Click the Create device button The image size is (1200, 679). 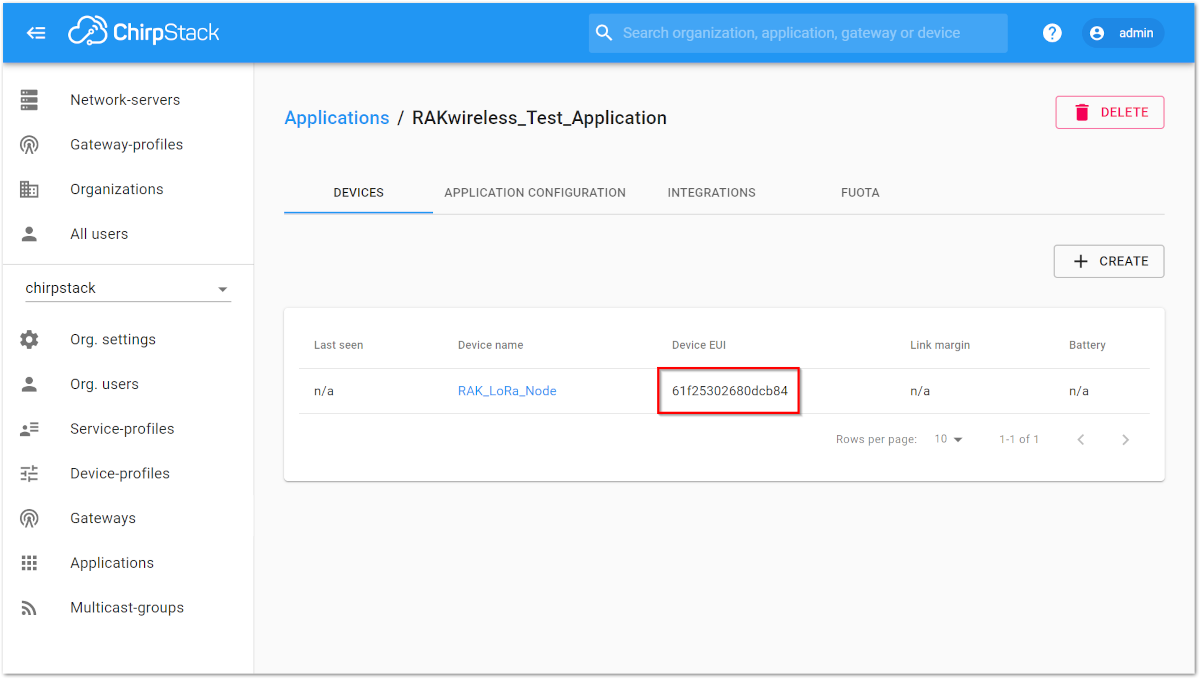1109,261
